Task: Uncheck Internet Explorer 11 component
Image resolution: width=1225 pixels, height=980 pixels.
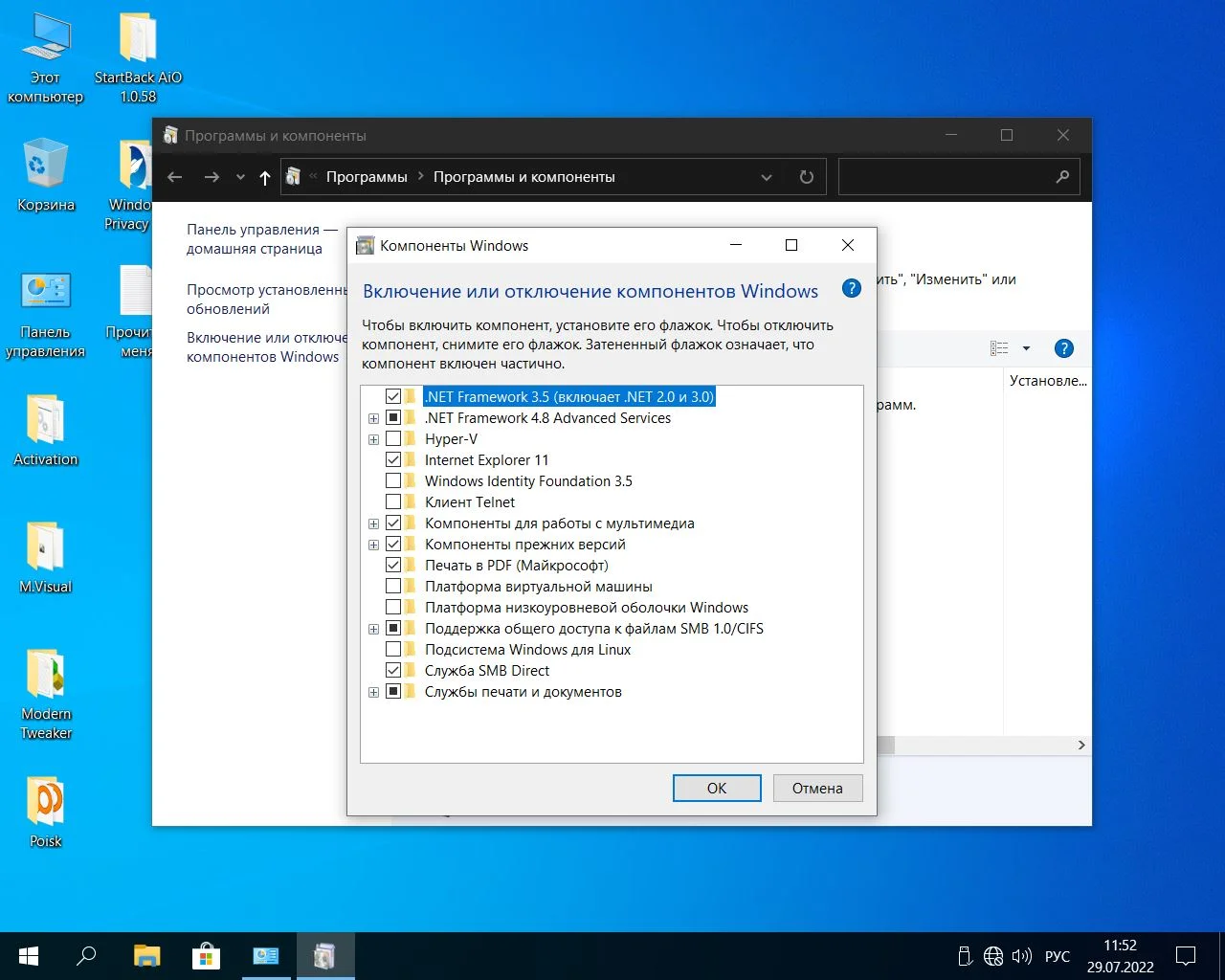Action: pyautogui.click(x=393, y=460)
